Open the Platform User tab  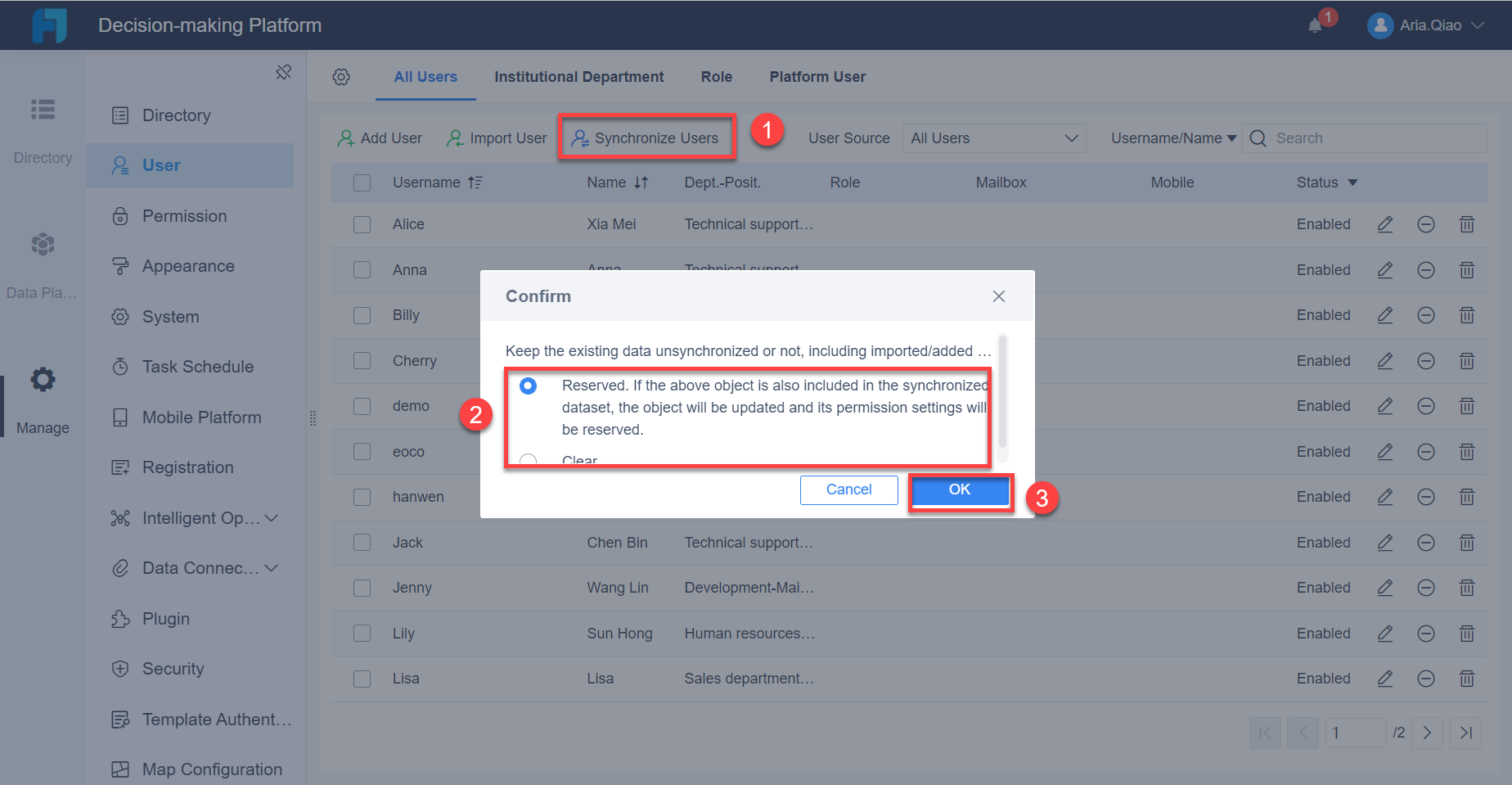[817, 76]
